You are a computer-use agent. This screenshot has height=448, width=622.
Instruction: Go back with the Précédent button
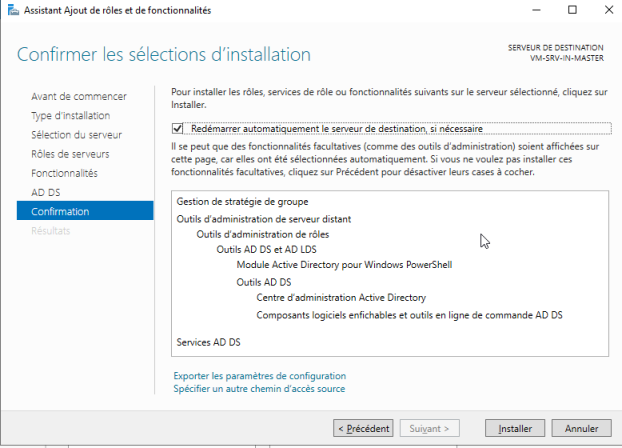coord(363,429)
